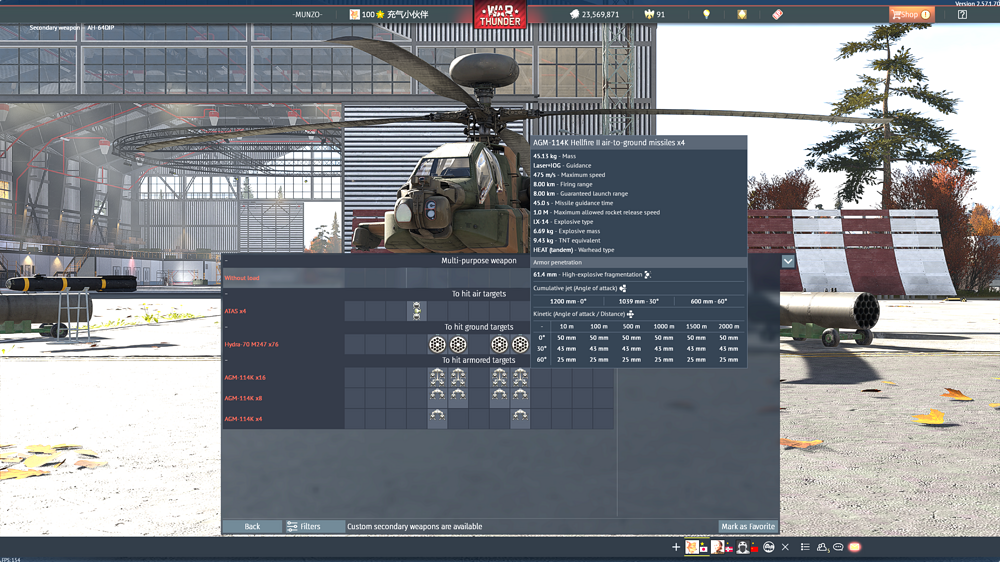Open the gold premium account icon
This screenshot has height=562, width=1000.
tap(742, 14)
